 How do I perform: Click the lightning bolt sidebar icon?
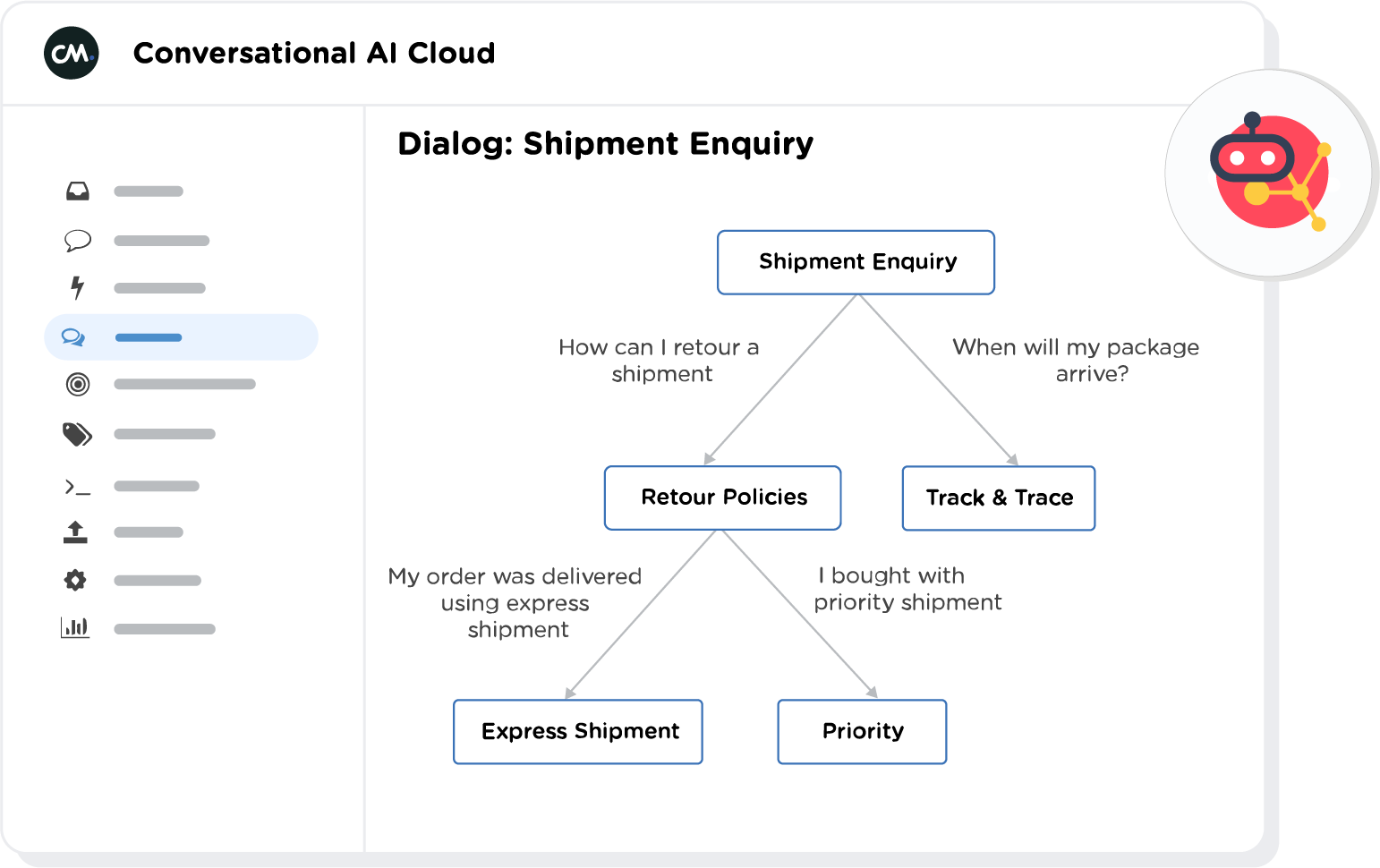click(78, 287)
